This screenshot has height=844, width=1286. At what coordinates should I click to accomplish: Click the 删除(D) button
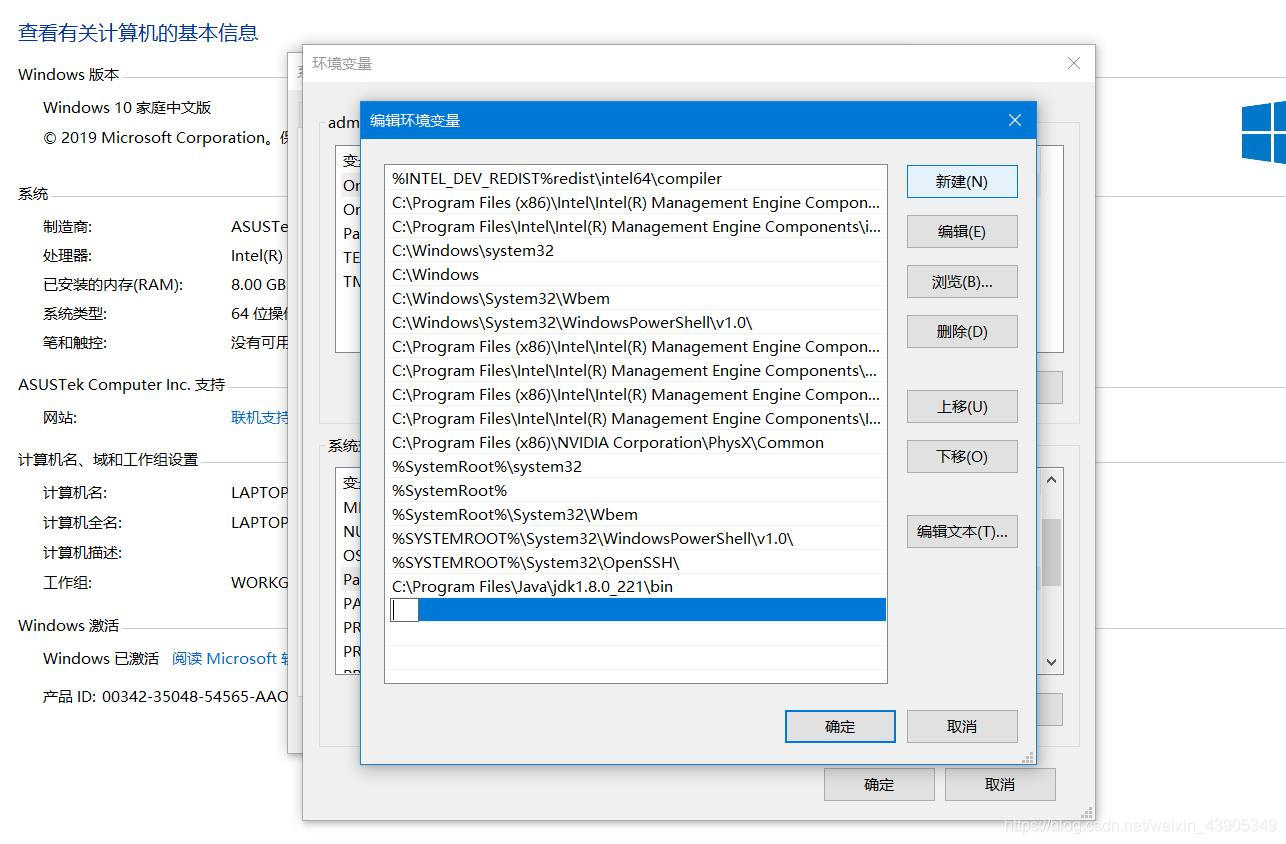(x=962, y=332)
